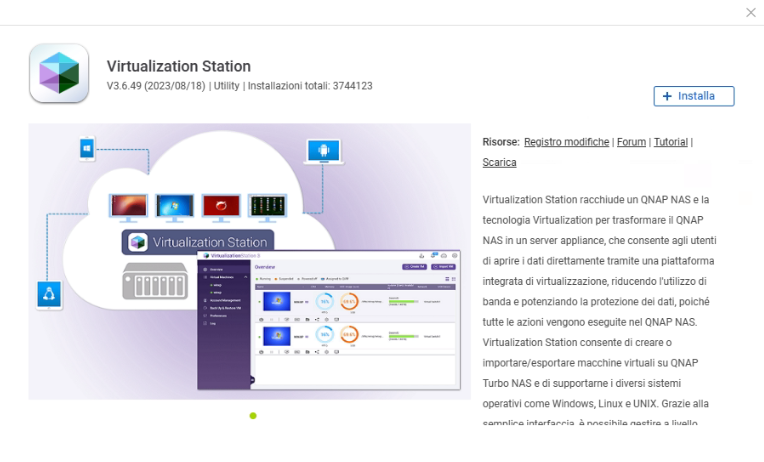Viewport: 764px width, 462px height.
Task: Click the Installazioni totali: 3744123 text
Action: pyautogui.click(x=310, y=86)
